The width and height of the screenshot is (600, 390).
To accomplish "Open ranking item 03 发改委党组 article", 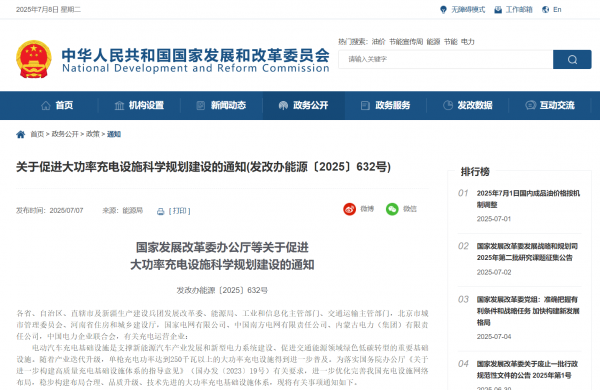I will pyautogui.click(x=528, y=311).
